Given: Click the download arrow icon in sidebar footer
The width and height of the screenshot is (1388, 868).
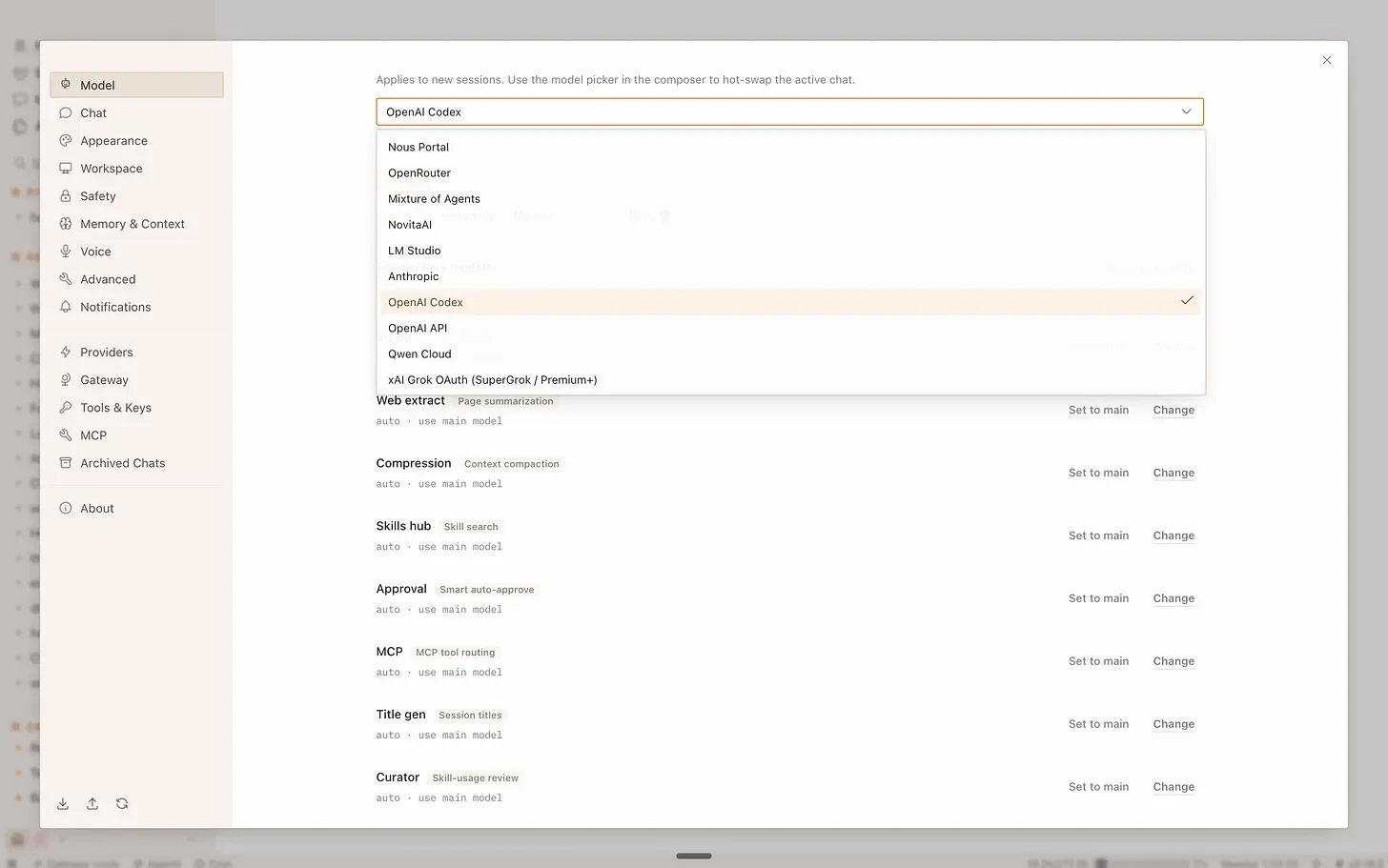Looking at the screenshot, I should (x=63, y=803).
